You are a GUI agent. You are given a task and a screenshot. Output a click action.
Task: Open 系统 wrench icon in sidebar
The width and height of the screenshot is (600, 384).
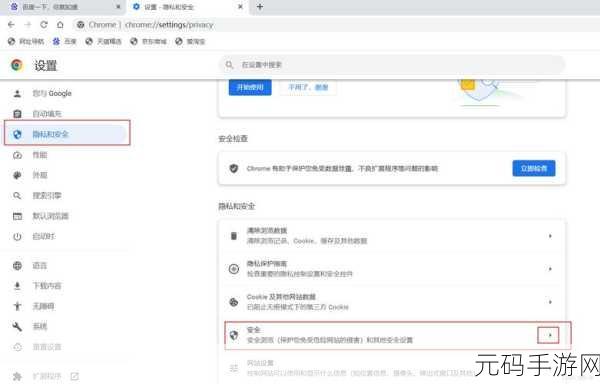pos(17,326)
